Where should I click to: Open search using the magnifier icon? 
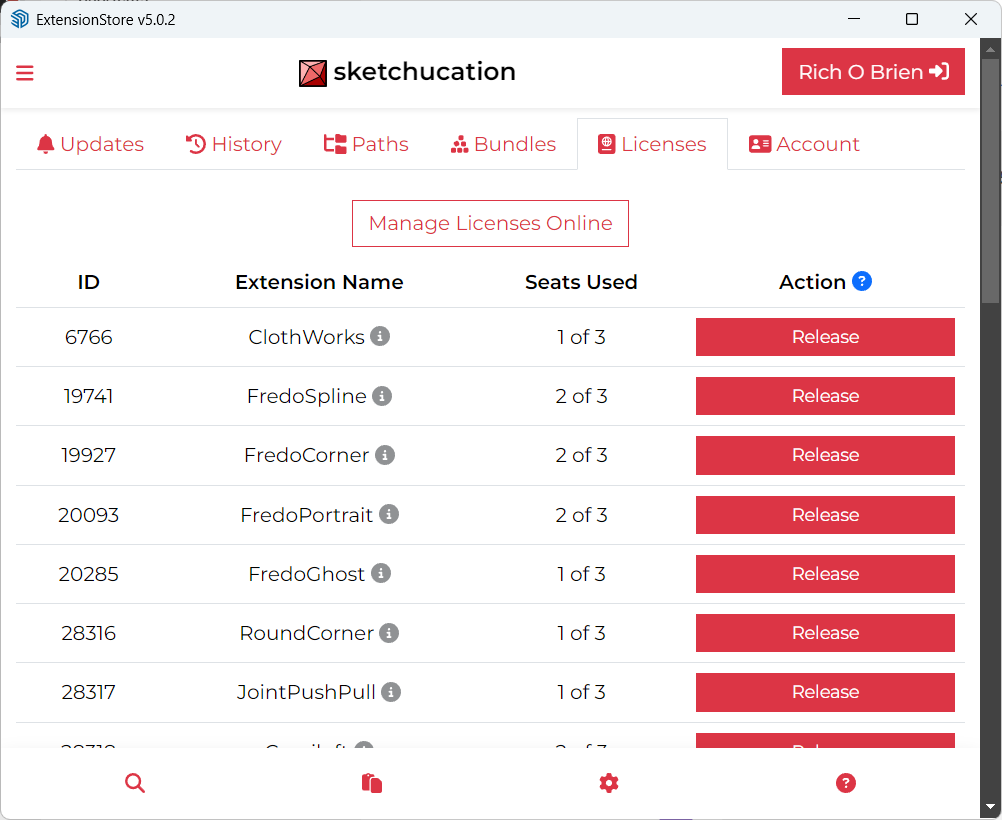tap(135, 783)
